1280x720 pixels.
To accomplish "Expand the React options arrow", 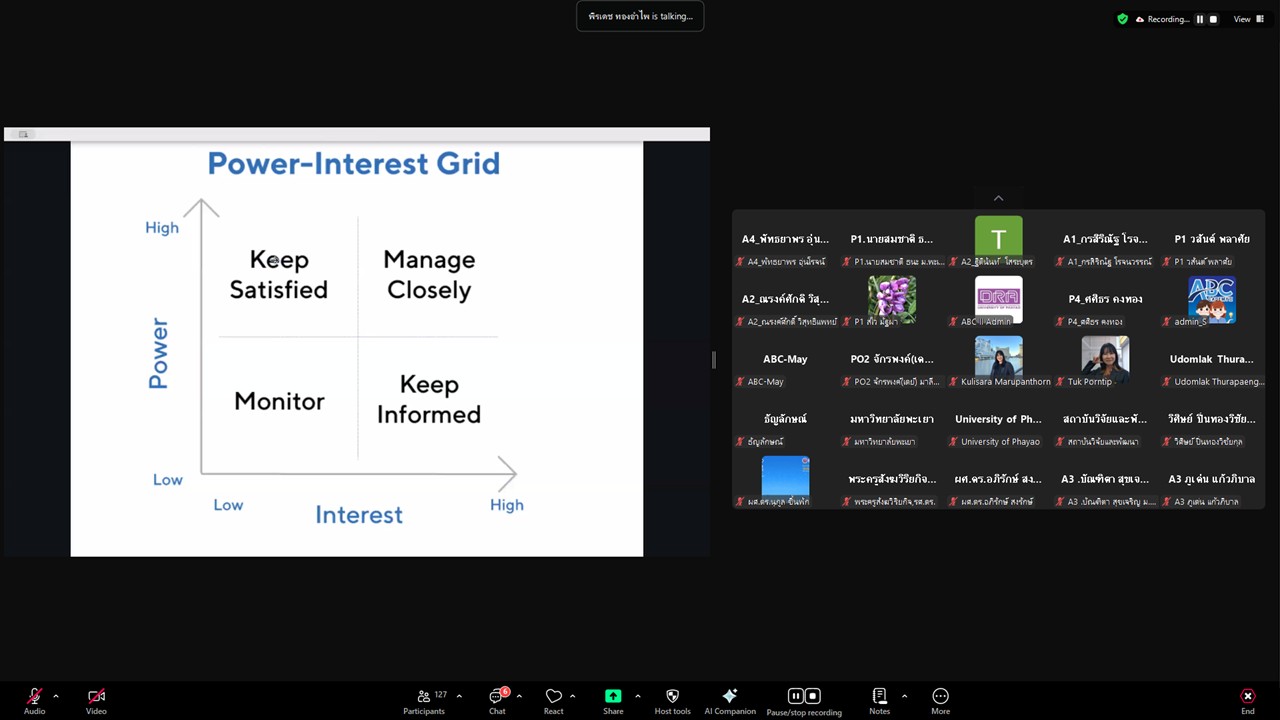I will (572, 696).
